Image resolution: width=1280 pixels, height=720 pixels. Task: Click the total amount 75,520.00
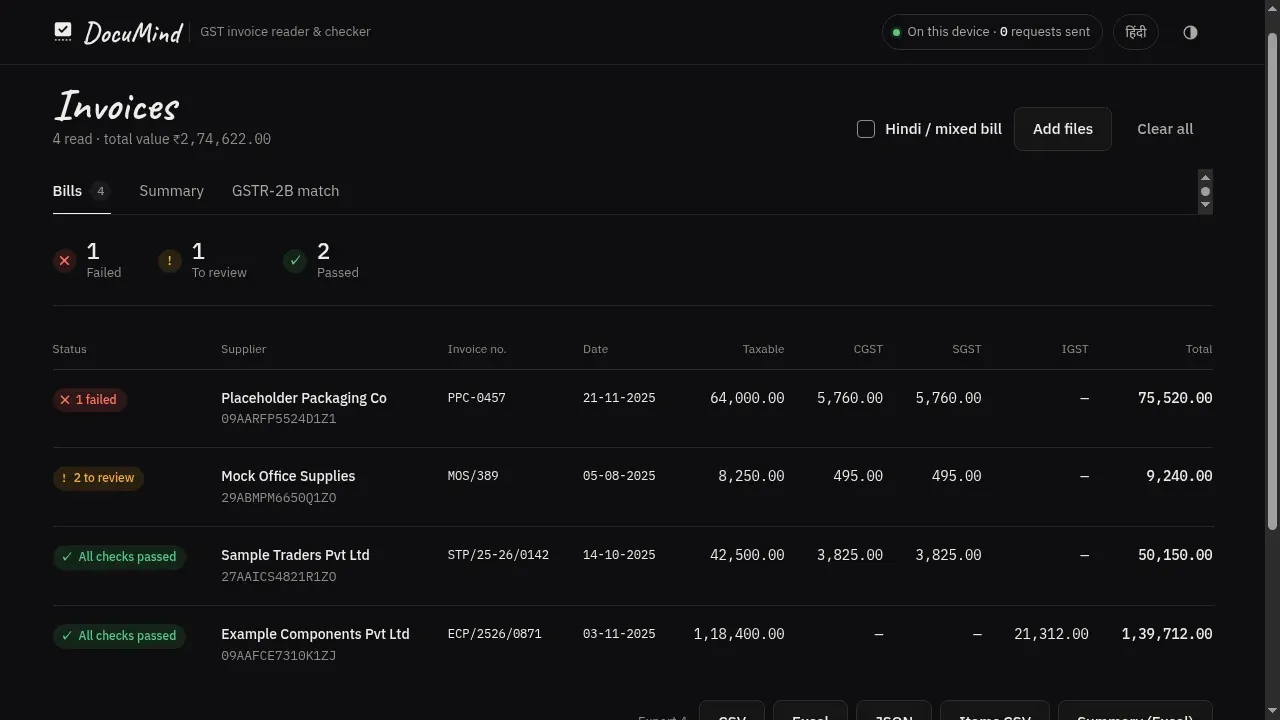(1175, 398)
